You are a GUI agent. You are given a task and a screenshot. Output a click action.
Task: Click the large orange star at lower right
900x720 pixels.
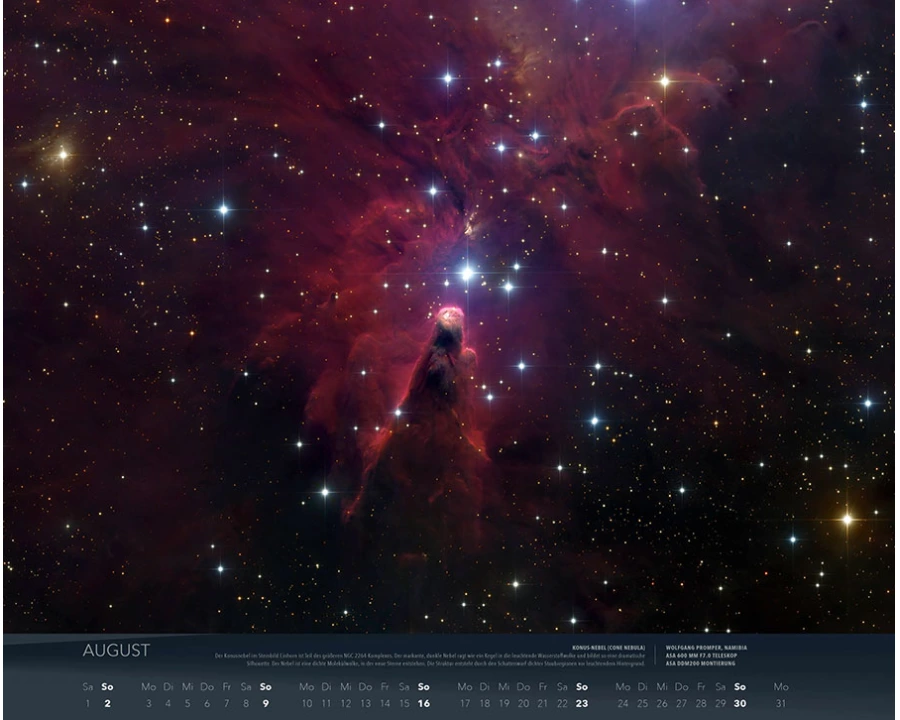coord(847,519)
